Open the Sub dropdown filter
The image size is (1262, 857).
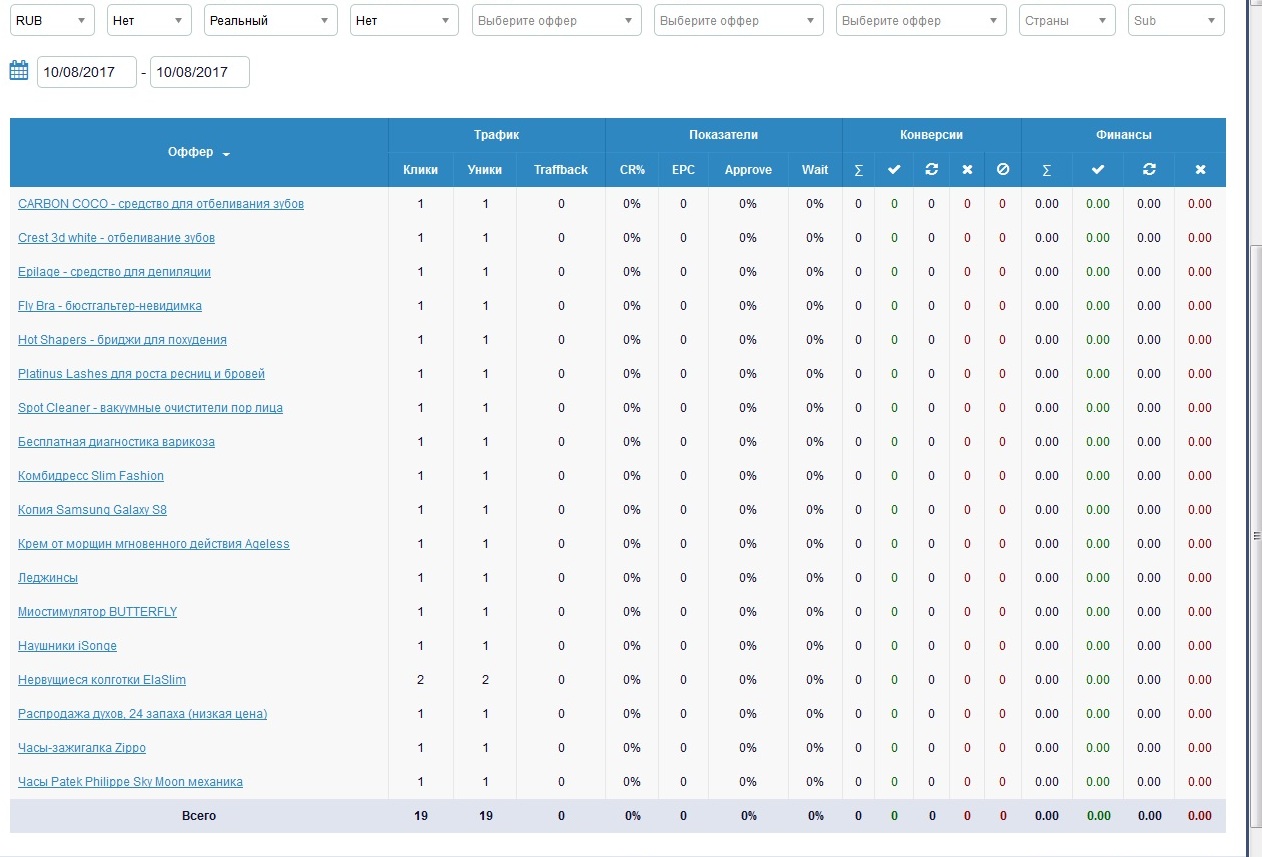(x=1176, y=20)
